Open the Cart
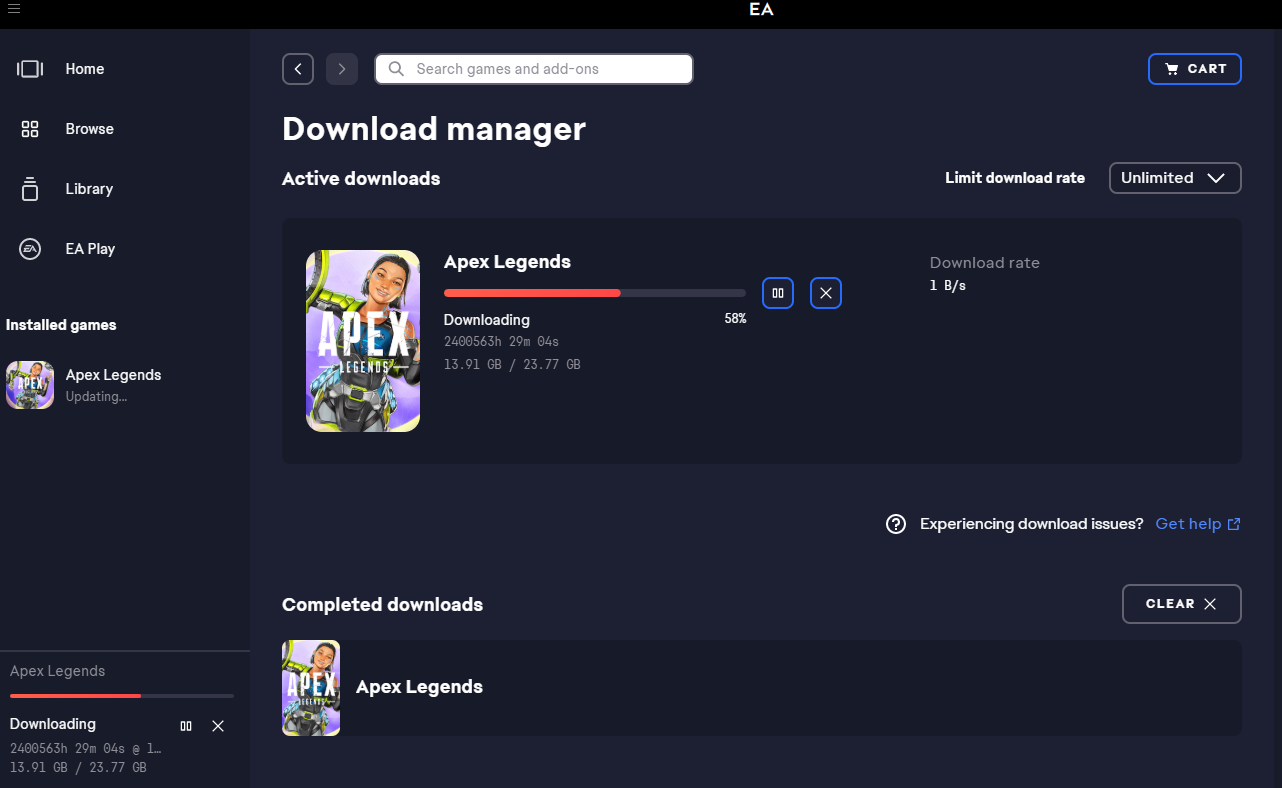1282x788 pixels. 1195,69
